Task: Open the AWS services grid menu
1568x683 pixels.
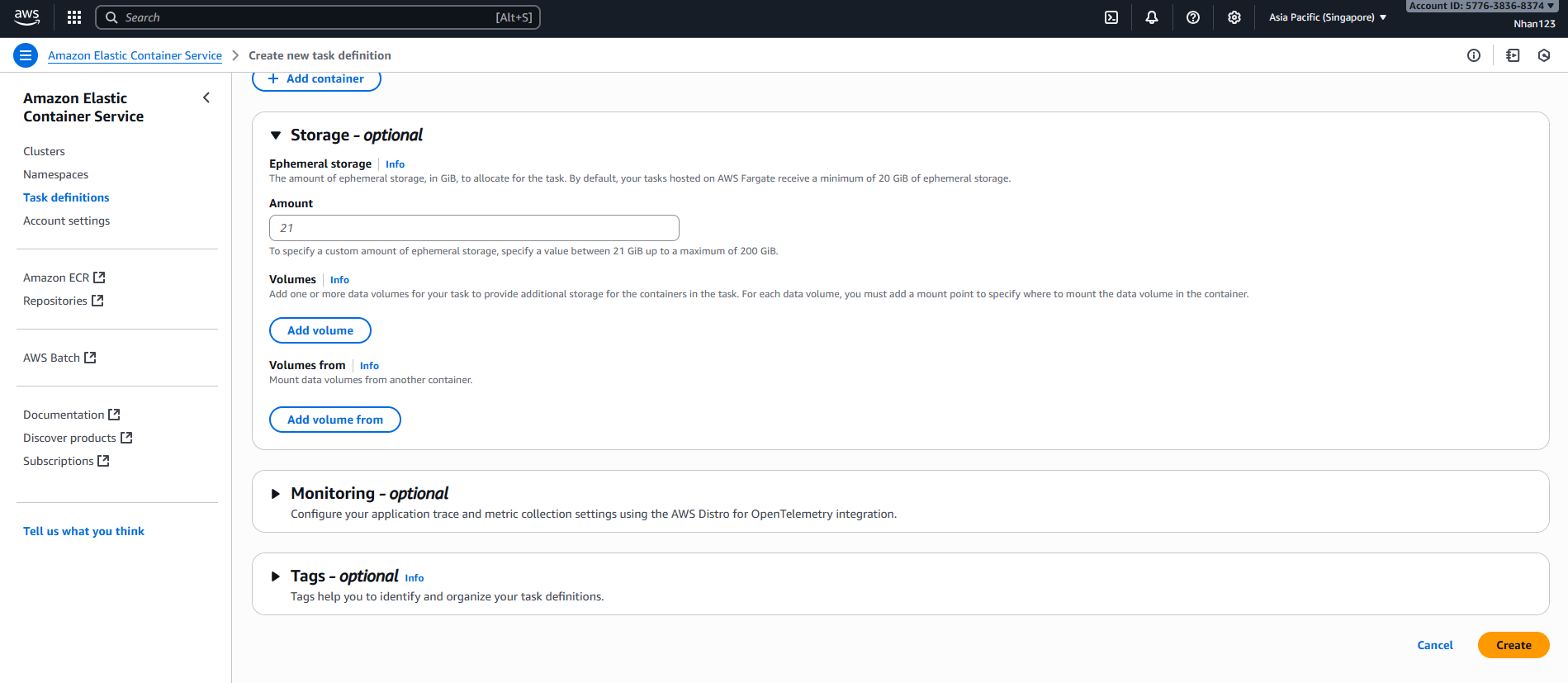Action: coord(74,17)
